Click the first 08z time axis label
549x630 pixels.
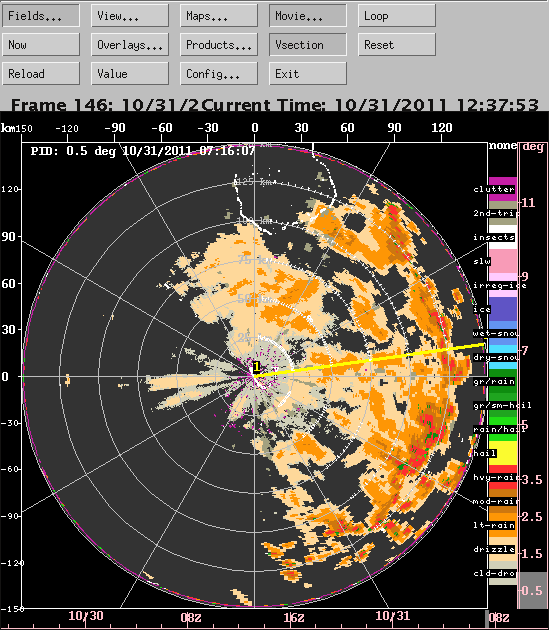191,618
